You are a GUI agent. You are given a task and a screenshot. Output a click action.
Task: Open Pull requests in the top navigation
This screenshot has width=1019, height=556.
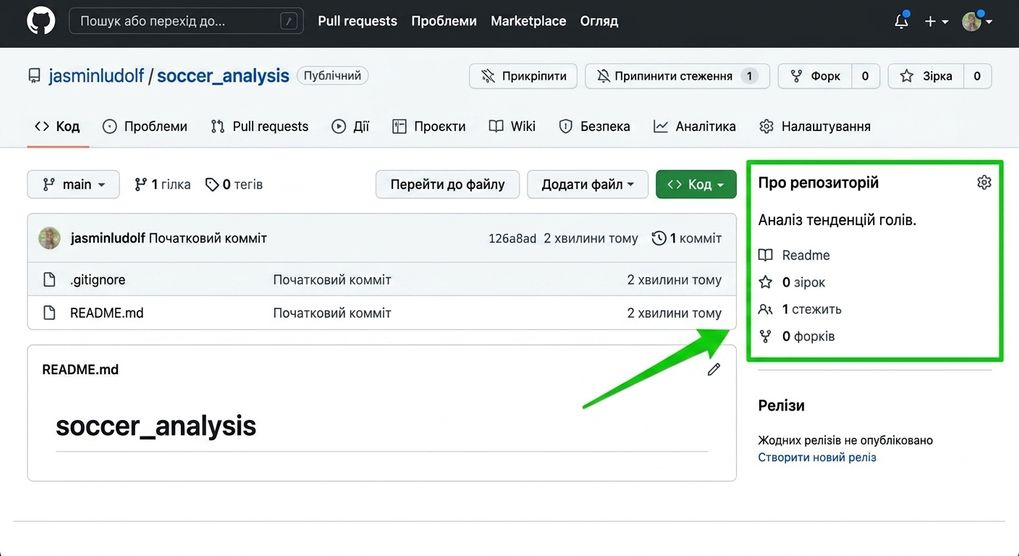pyautogui.click(x=357, y=21)
